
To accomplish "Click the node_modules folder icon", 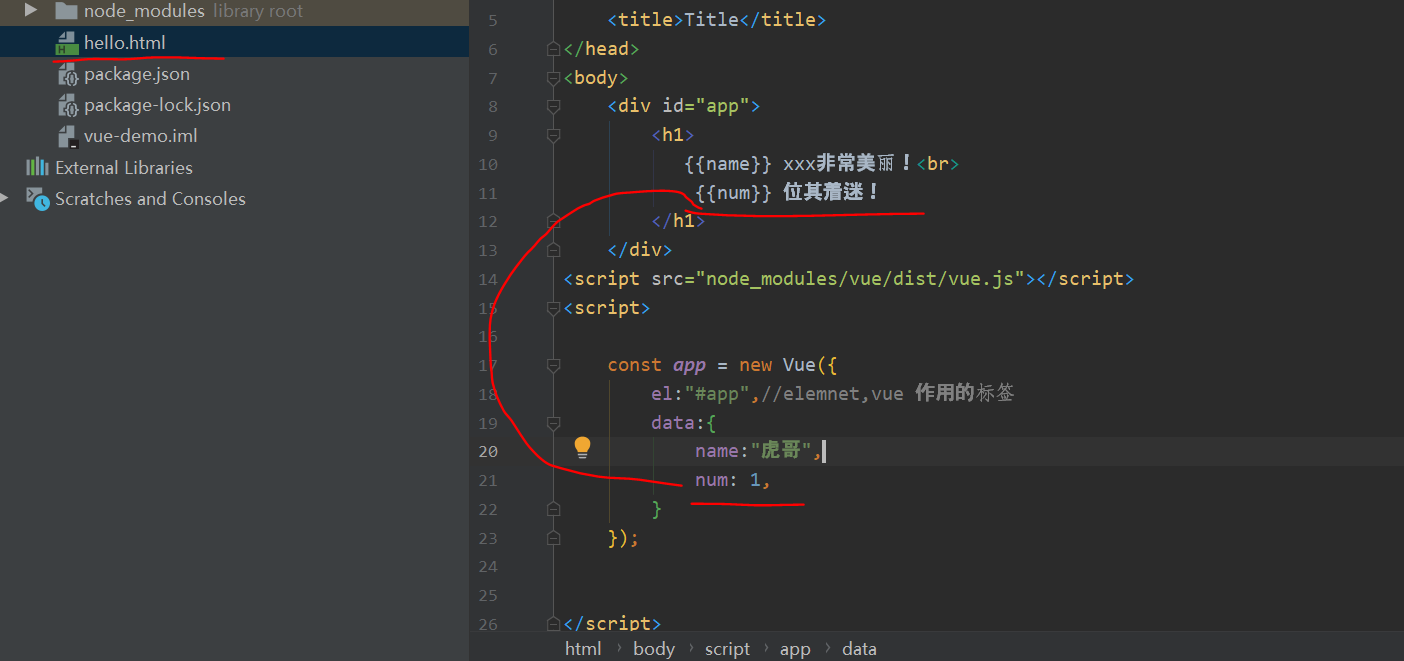I will pos(66,11).
